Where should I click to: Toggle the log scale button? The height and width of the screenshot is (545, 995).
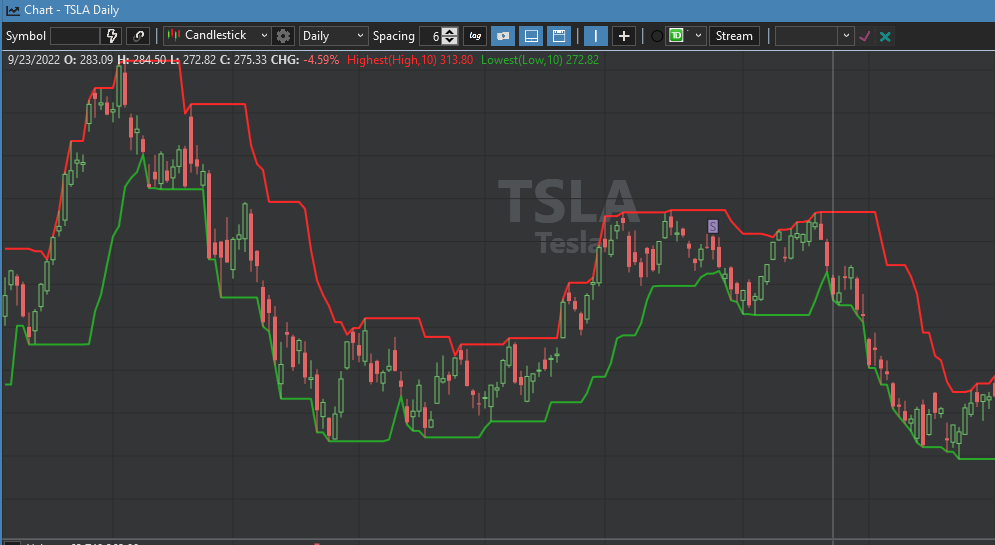tap(475, 36)
